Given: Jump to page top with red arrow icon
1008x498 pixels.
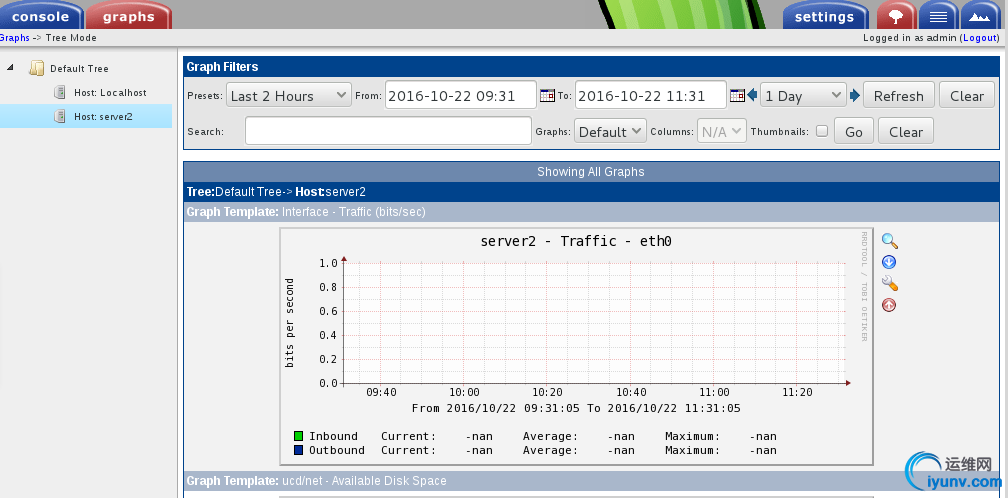Looking at the screenshot, I should click(889, 305).
